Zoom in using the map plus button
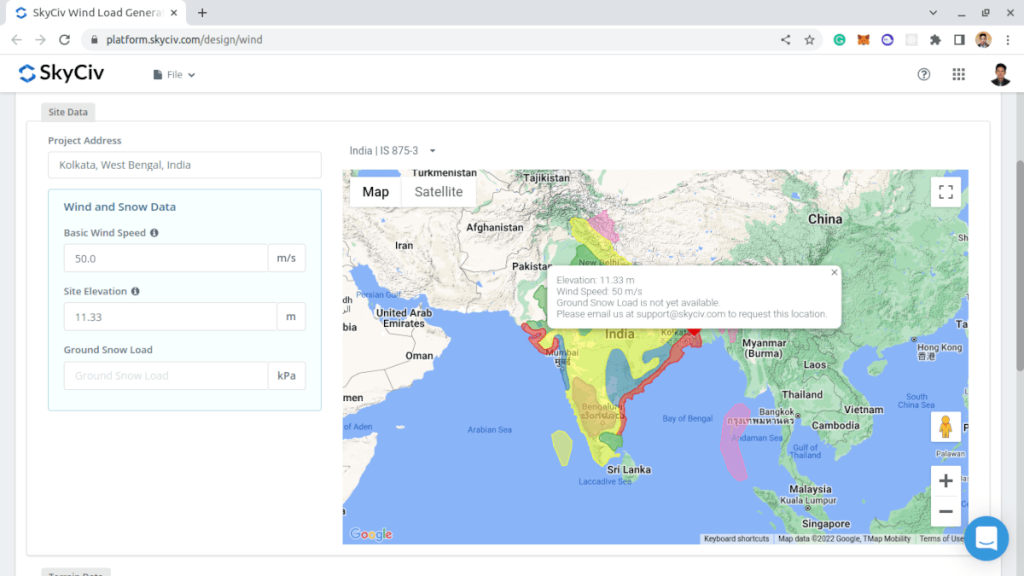Viewport: 1024px width, 576px height. click(x=945, y=481)
